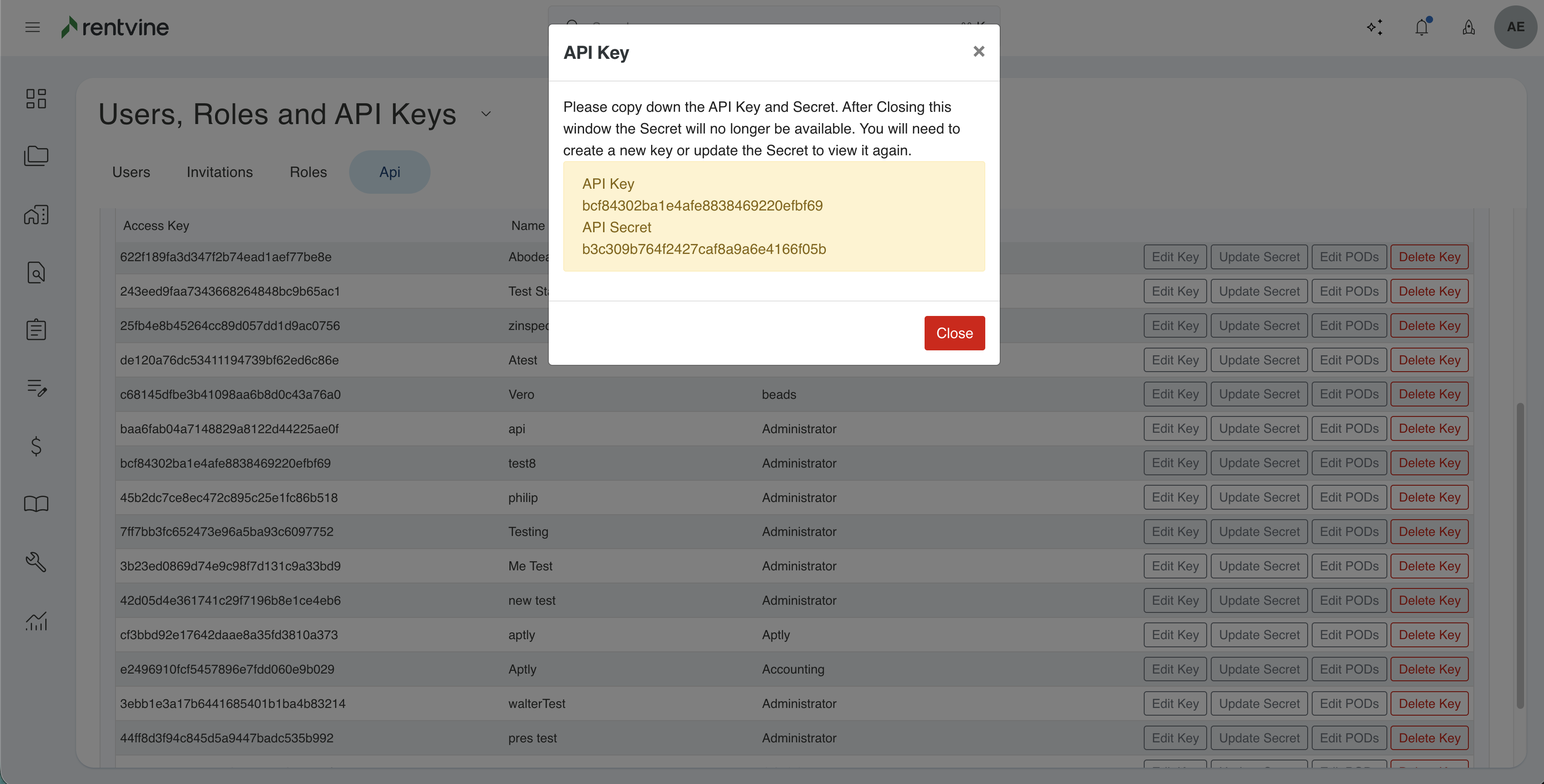Open the clipboard sidebar icon

[36, 329]
